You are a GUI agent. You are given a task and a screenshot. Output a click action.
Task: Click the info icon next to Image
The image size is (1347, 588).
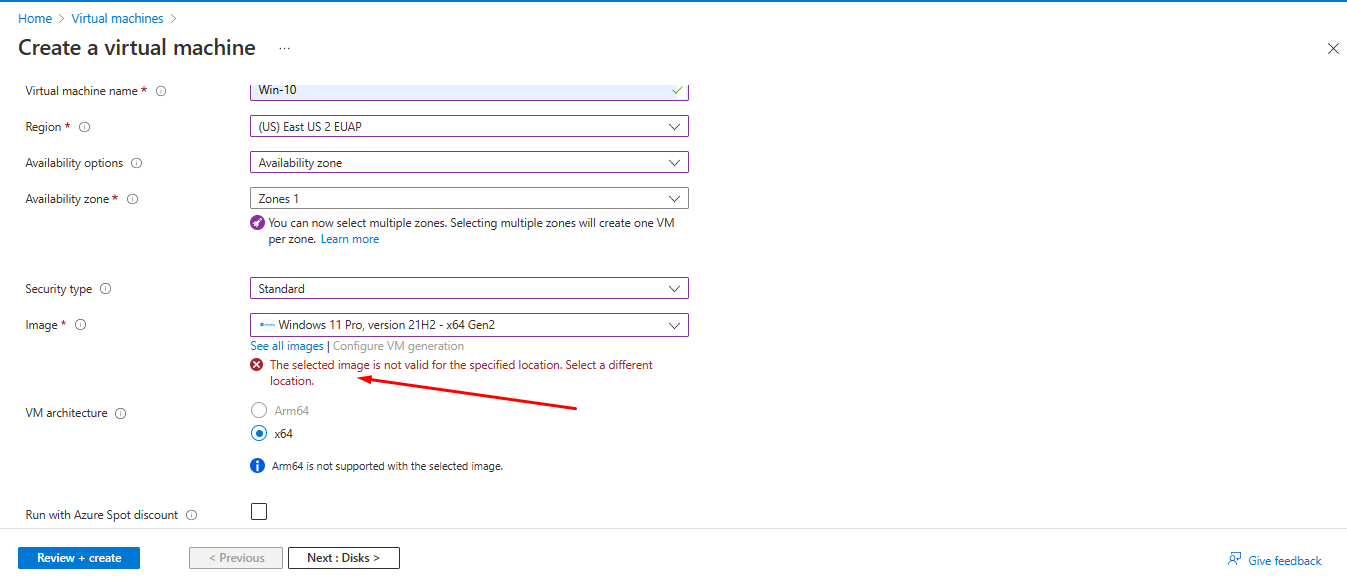[79, 324]
